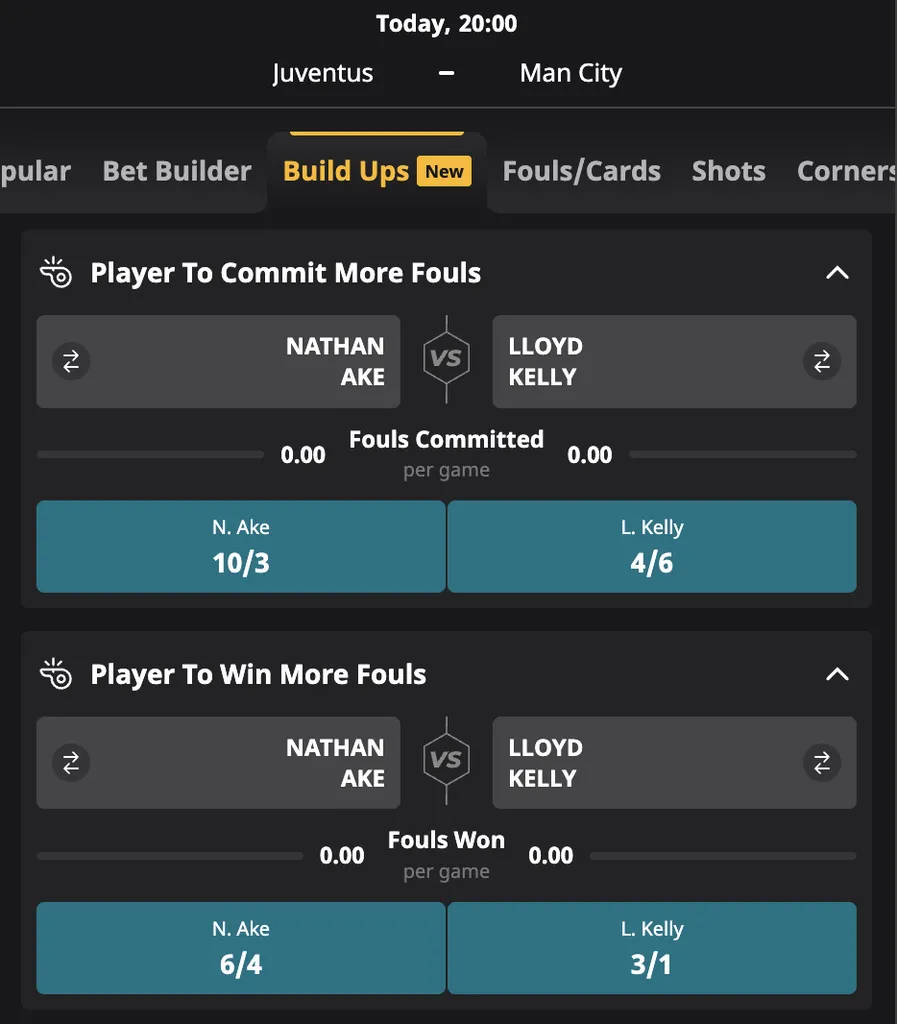Image resolution: width=897 pixels, height=1024 pixels.
Task: Select the N. Ake 10/3 odds
Action: (x=240, y=546)
